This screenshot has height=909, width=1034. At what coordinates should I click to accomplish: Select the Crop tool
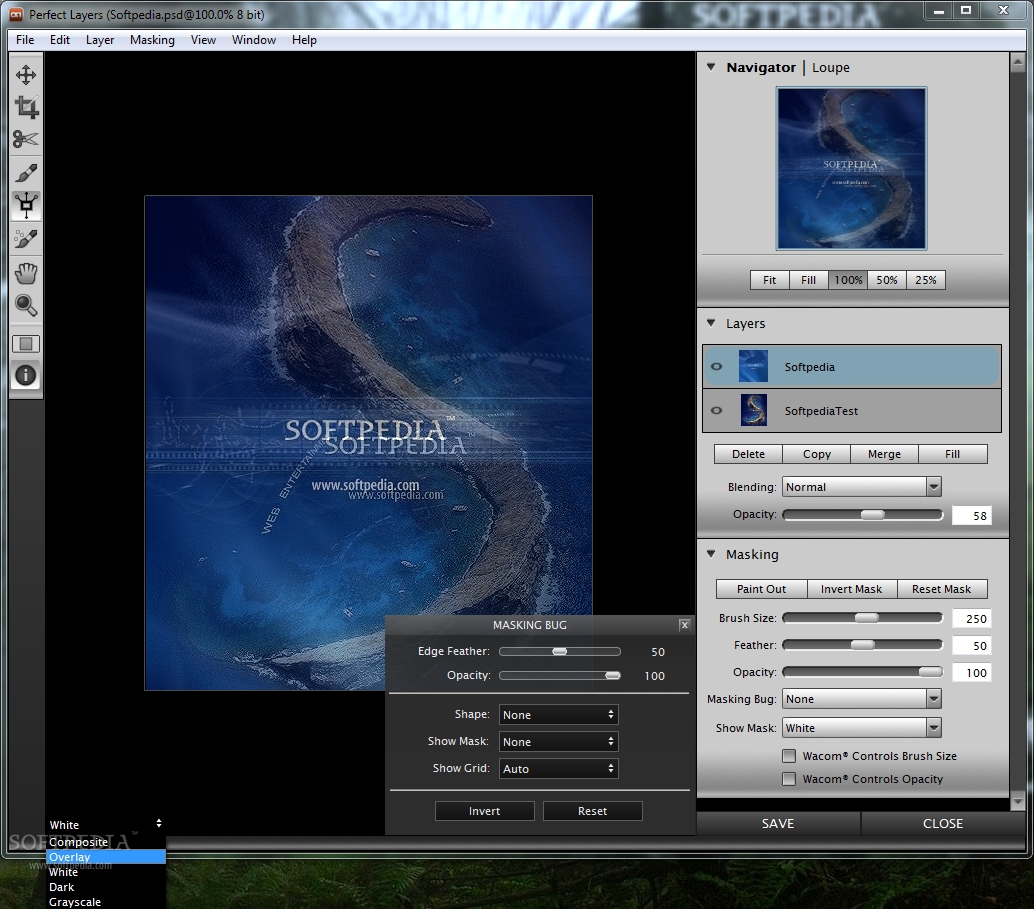point(26,107)
